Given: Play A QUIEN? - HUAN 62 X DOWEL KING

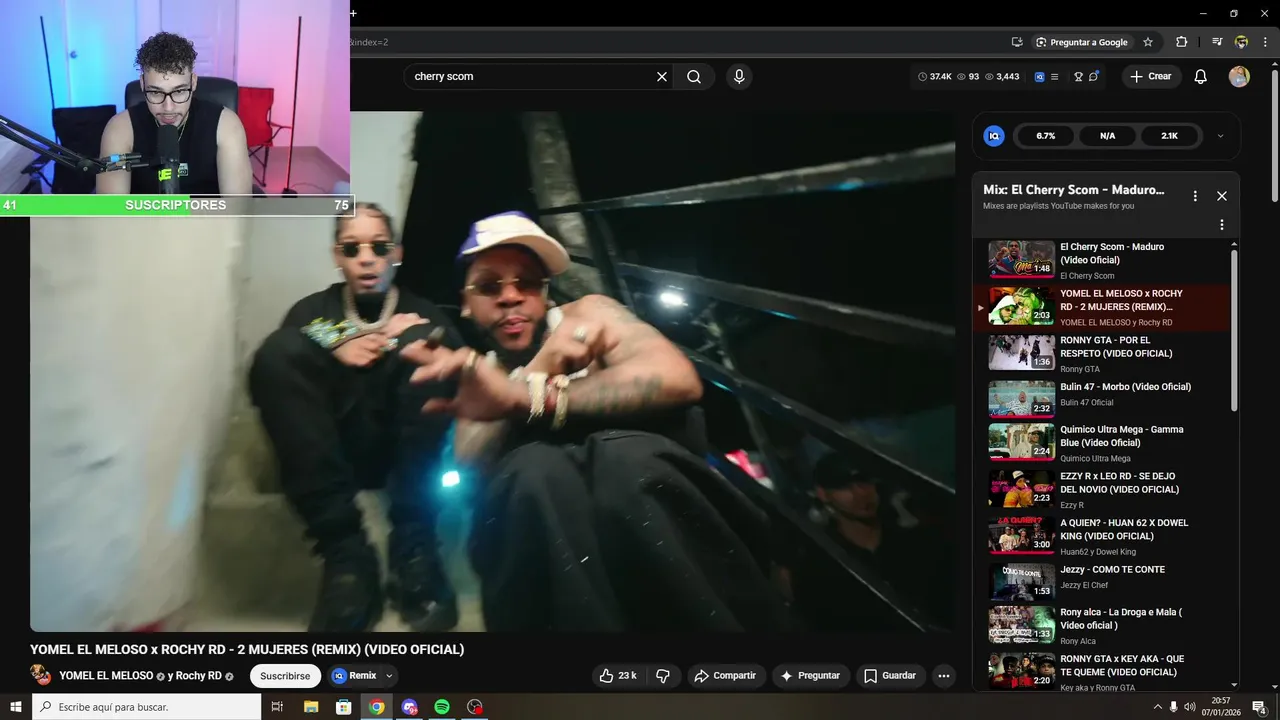Looking at the screenshot, I should pos(1105,537).
